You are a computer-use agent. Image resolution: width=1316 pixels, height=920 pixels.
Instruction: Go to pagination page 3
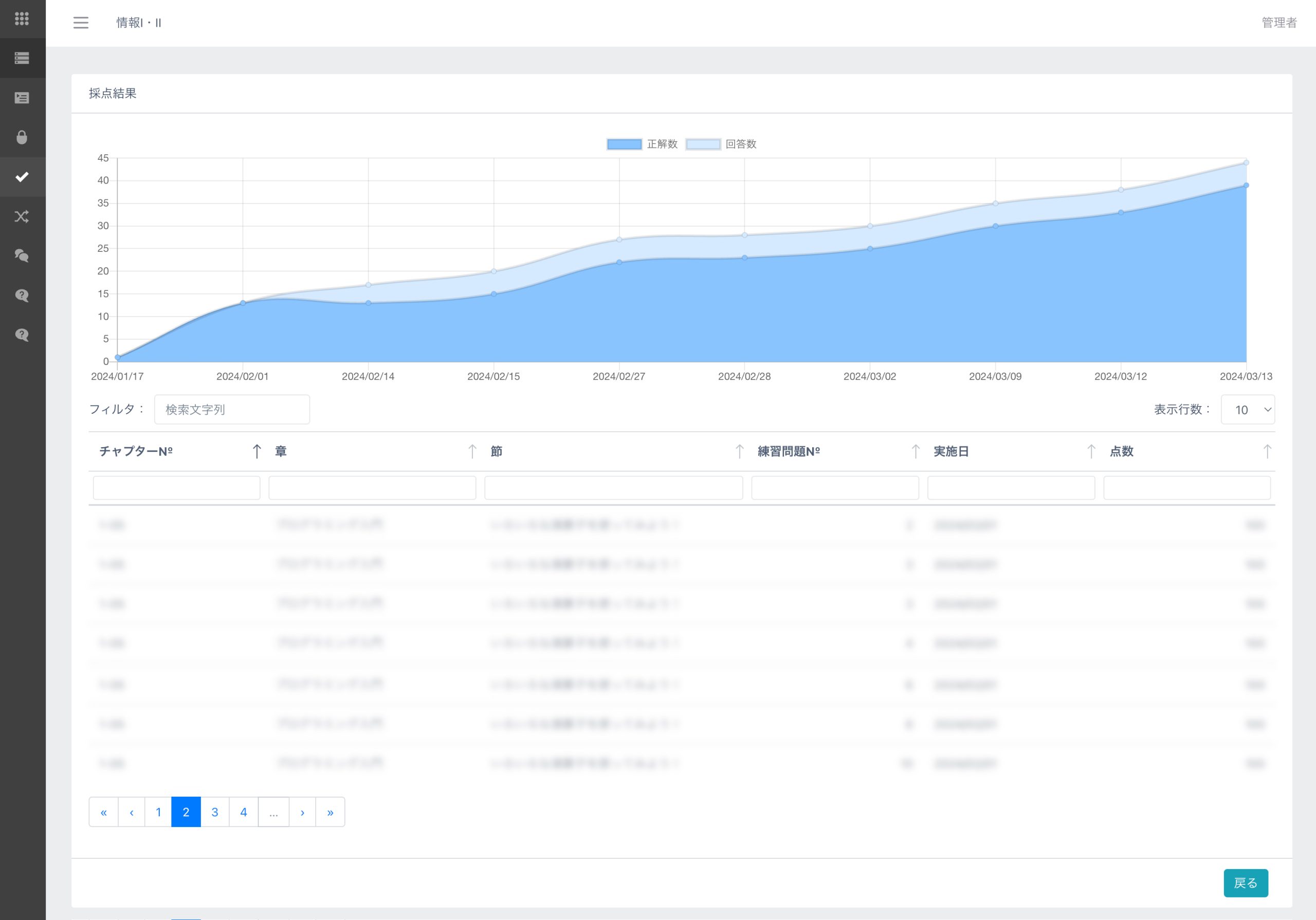pos(215,812)
